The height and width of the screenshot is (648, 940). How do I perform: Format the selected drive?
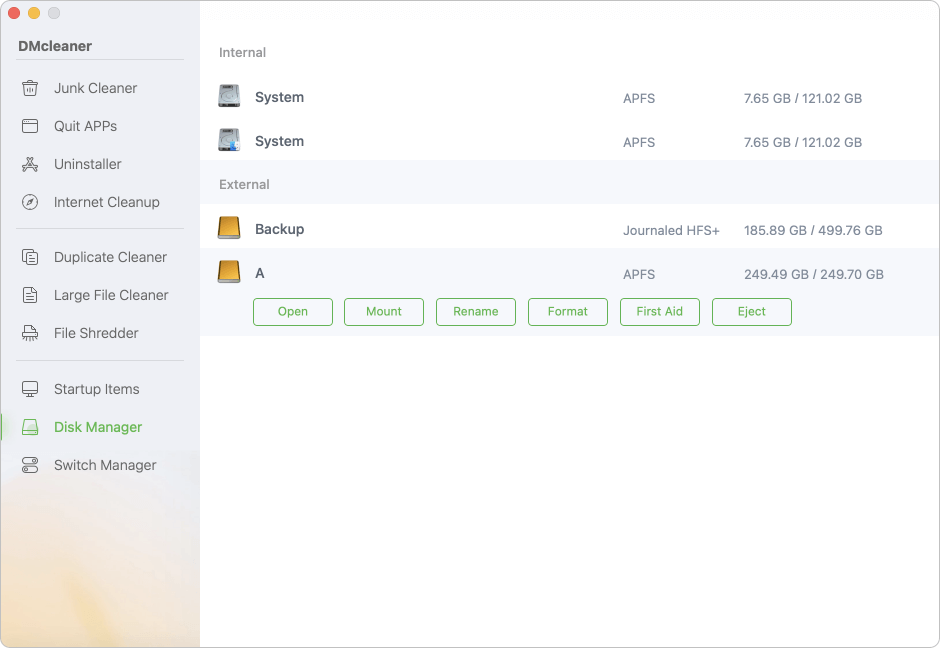567,311
